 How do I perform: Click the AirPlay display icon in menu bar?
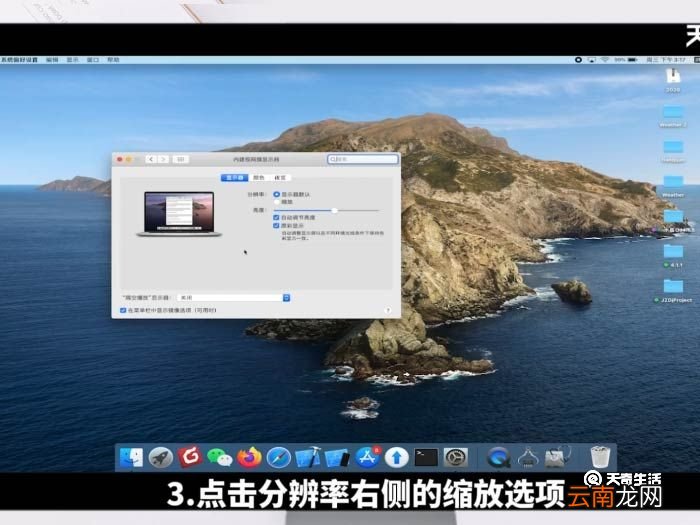592,60
